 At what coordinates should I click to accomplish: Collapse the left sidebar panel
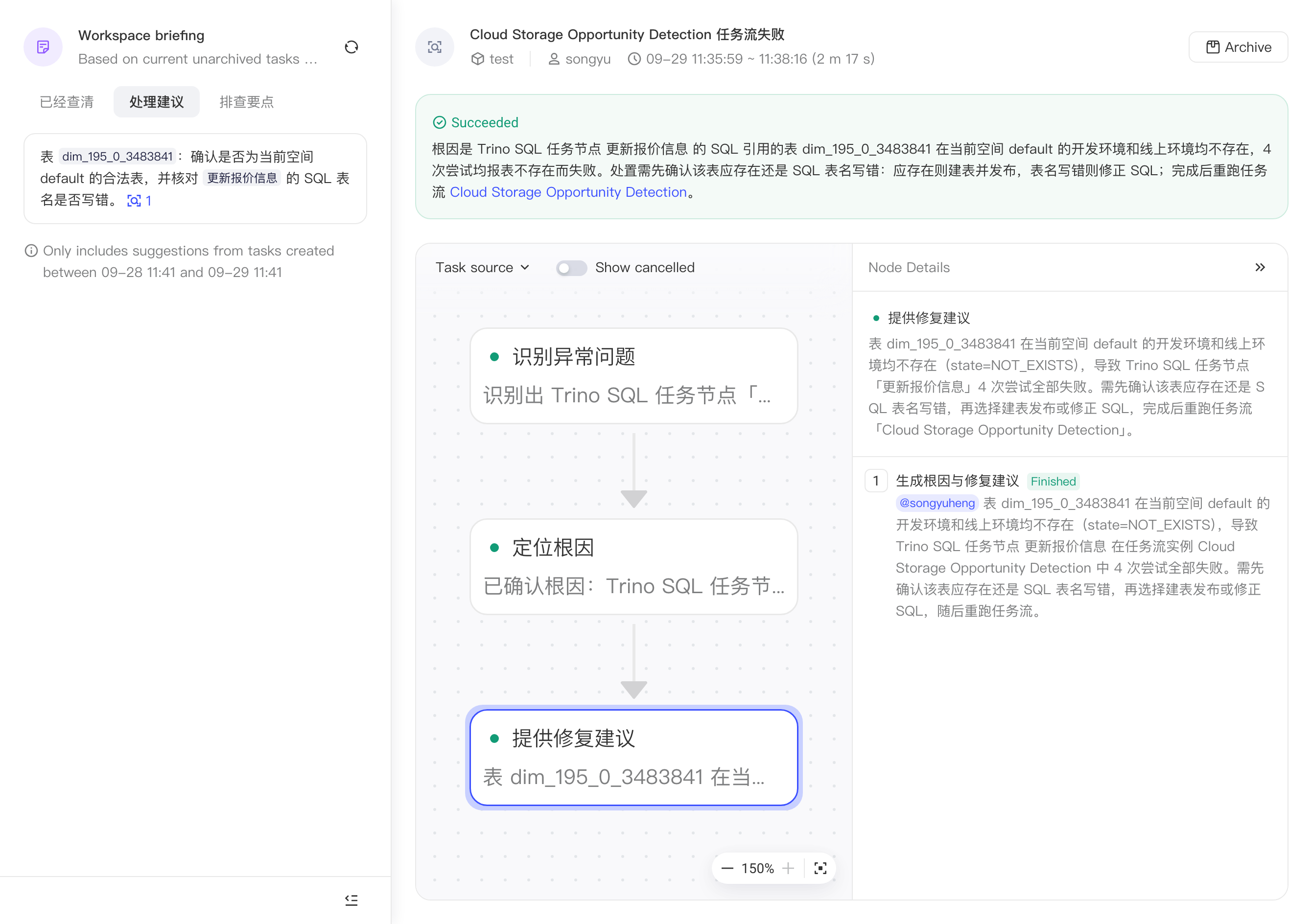[x=351, y=900]
